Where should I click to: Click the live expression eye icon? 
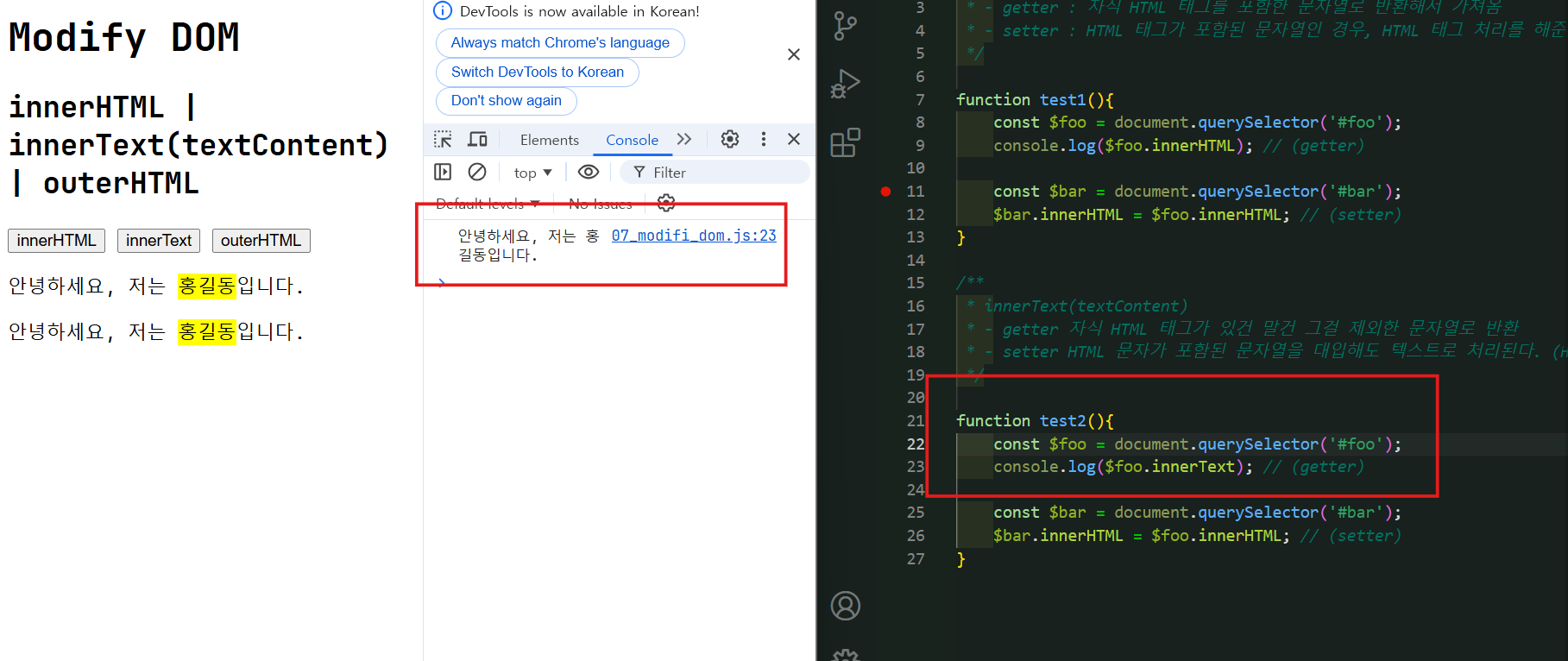588,172
